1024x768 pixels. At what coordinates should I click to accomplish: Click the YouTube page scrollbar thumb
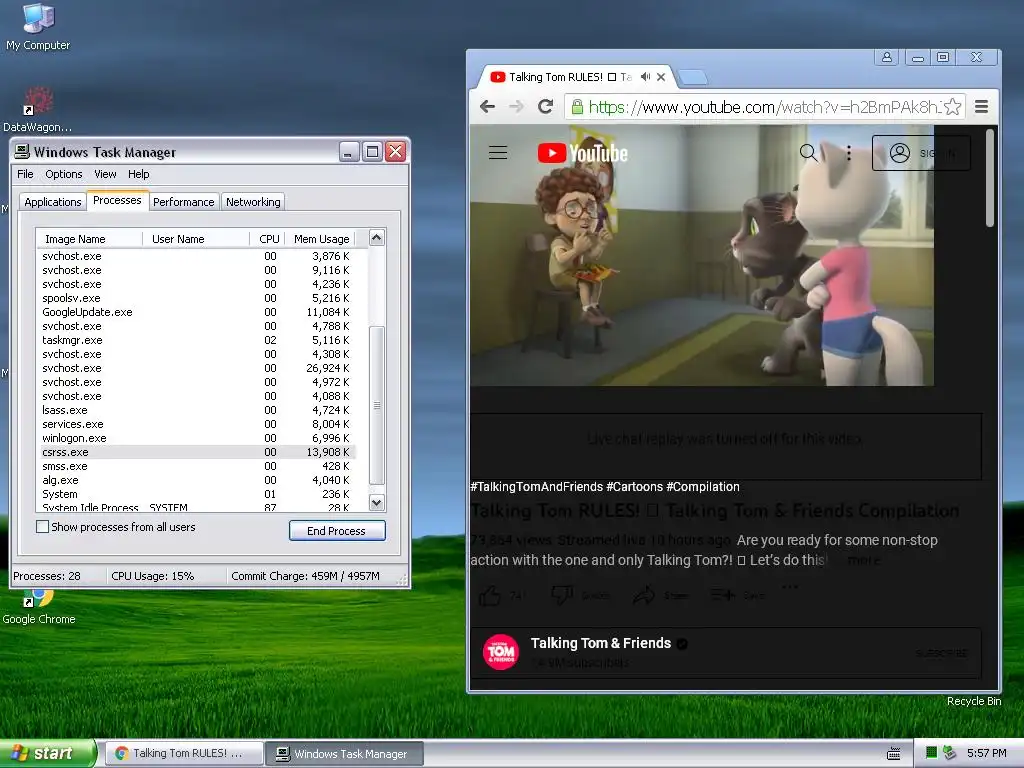point(989,178)
